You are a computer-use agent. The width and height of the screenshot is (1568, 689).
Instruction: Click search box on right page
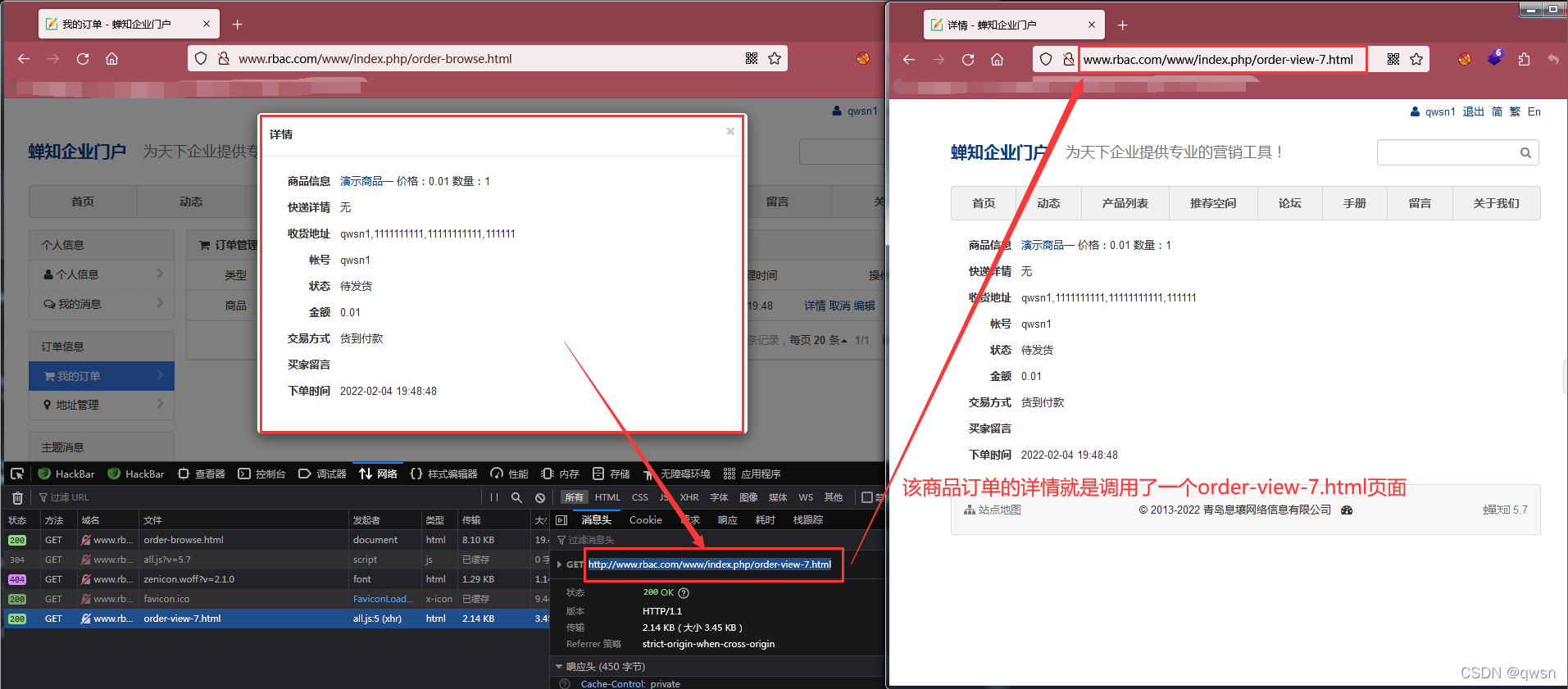click(x=1457, y=152)
